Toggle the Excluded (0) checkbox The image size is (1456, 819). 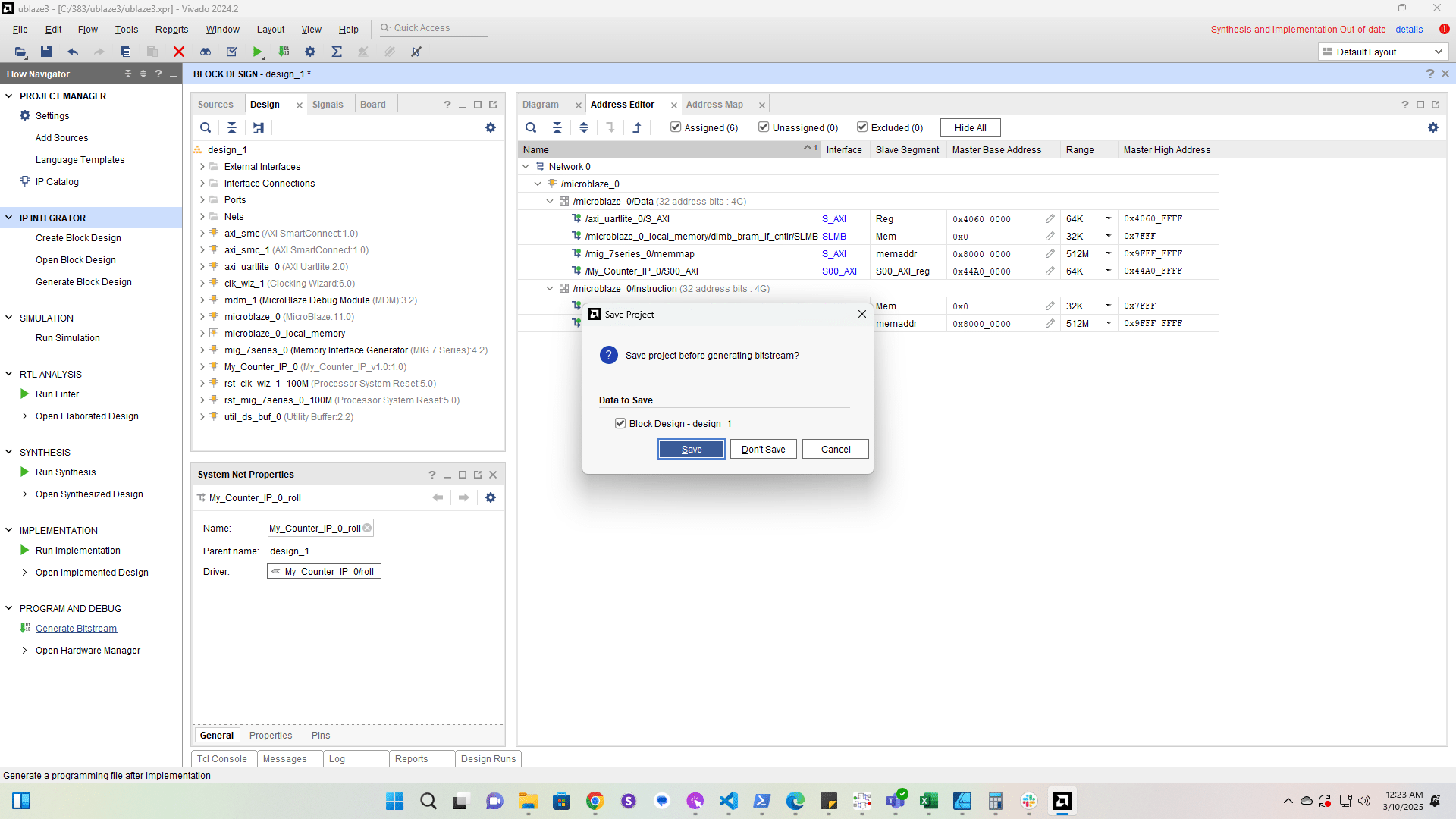pyautogui.click(x=862, y=127)
